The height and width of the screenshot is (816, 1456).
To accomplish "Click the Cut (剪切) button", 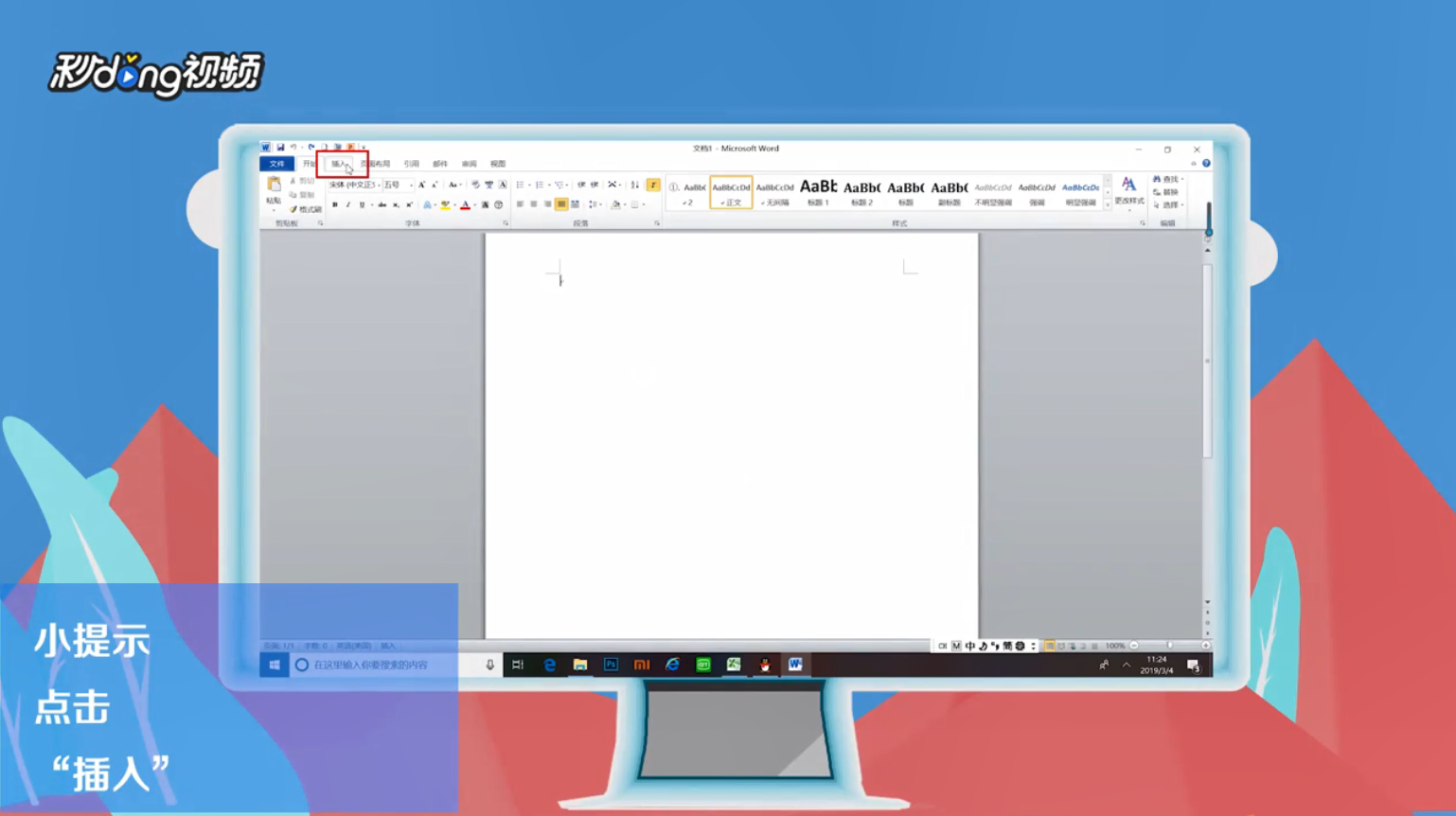I will pos(302,181).
